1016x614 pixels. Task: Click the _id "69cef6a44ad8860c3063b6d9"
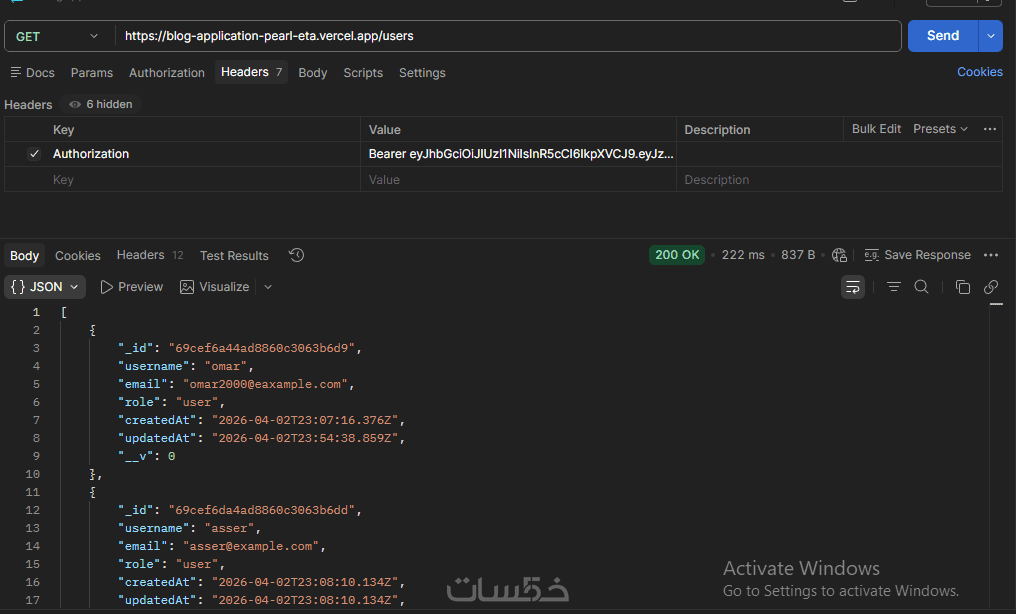262,348
